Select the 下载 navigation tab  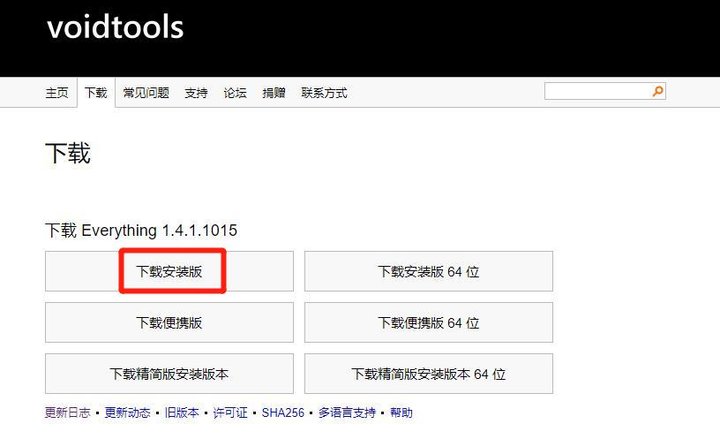click(x=96, y=93)
